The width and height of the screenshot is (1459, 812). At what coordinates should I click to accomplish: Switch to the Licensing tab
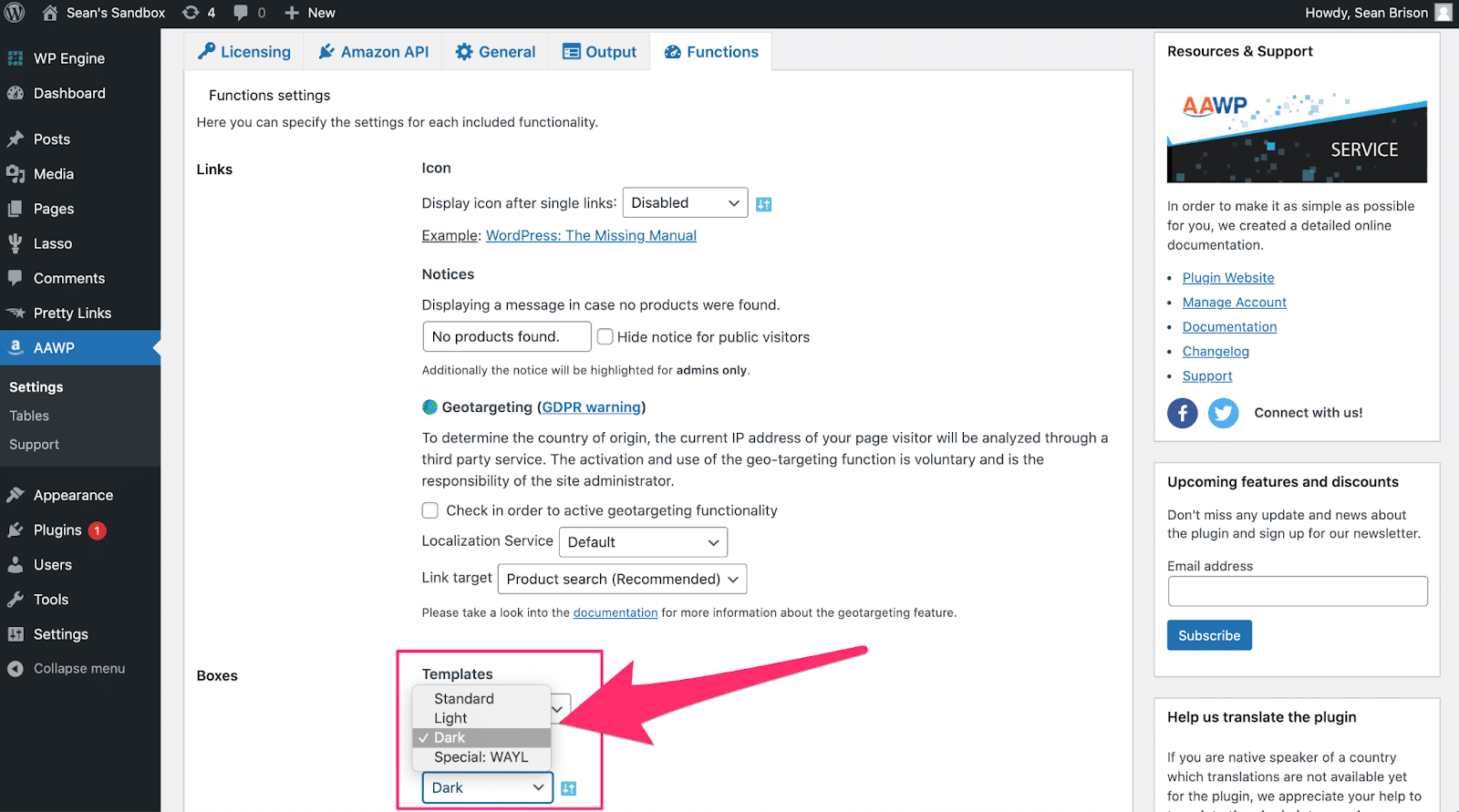coord(244,52)
